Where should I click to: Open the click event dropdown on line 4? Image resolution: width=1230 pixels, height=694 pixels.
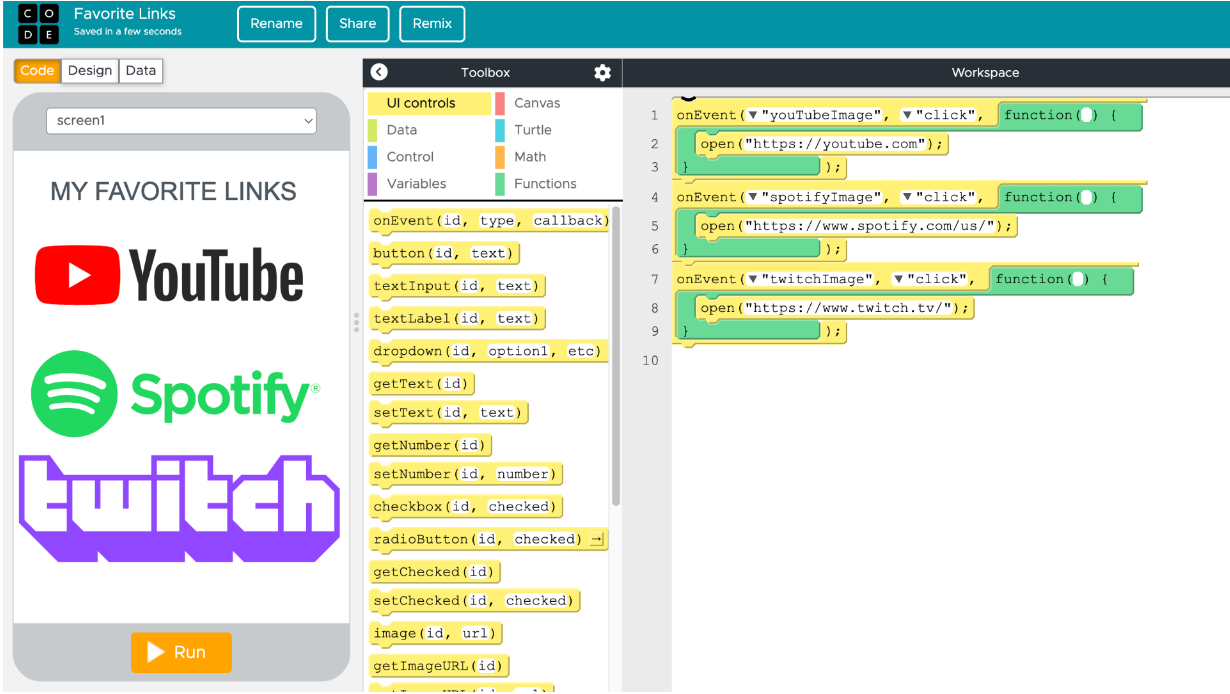click(907, 197)
